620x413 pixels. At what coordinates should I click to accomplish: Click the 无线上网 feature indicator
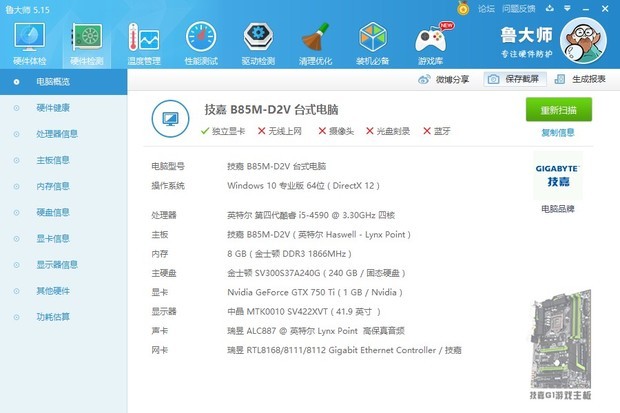[x=280, y=131]
